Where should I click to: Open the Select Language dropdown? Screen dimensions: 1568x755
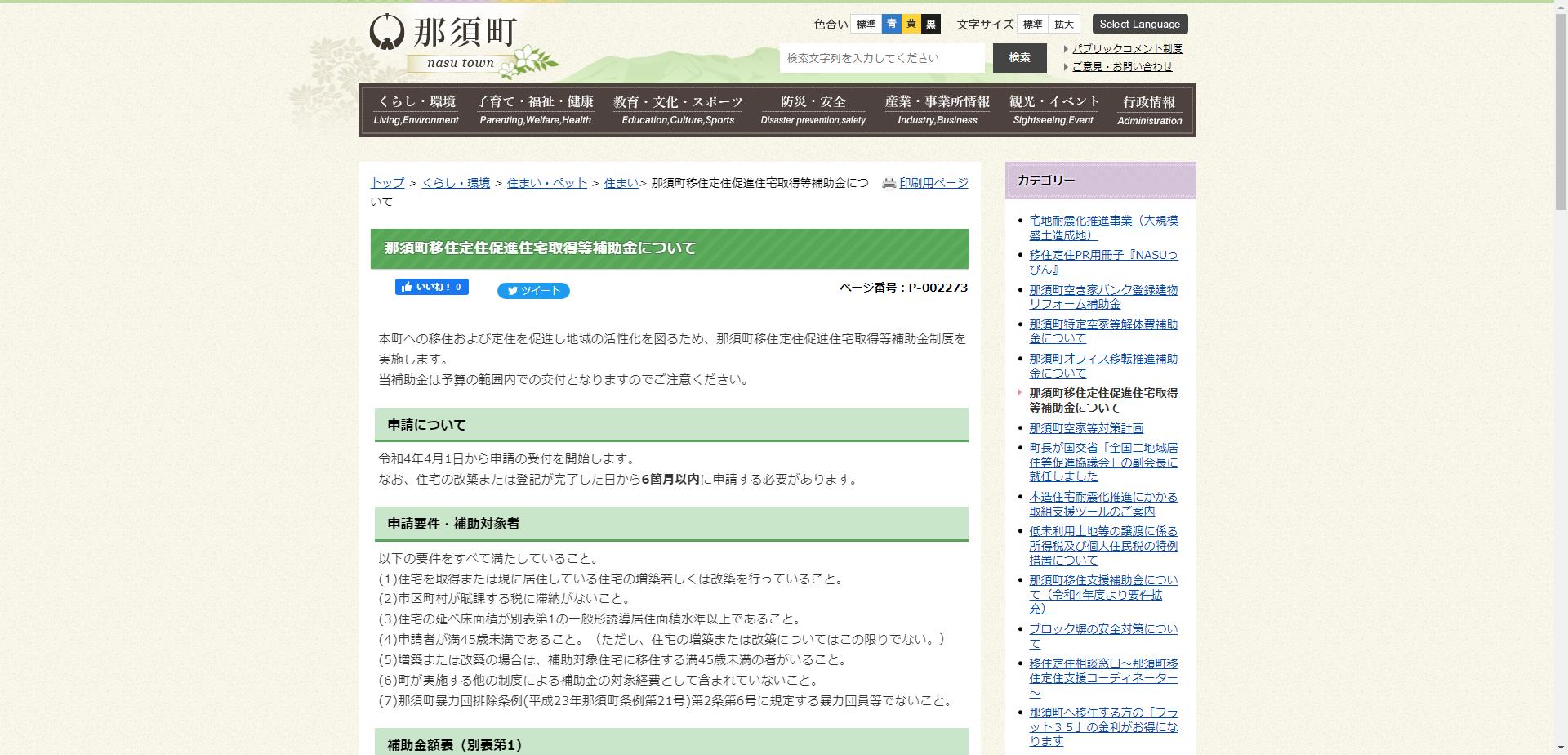pyautogui.click(x=1140, y=24)
